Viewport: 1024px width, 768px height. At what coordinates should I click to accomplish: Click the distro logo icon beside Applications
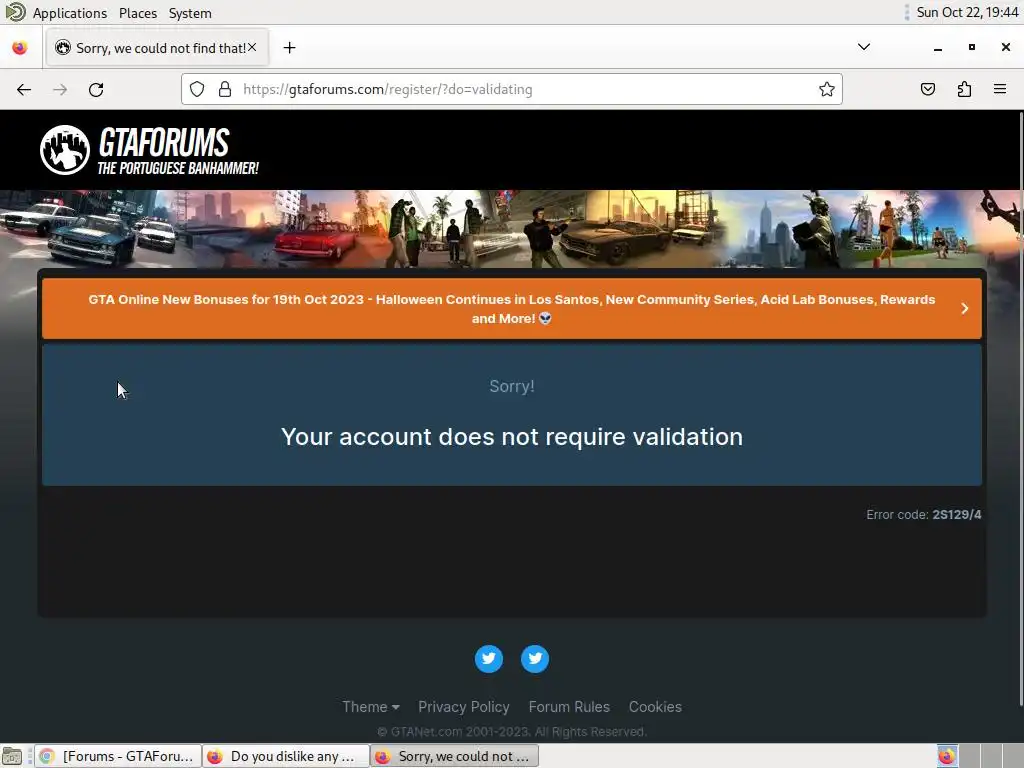point(15,12)
